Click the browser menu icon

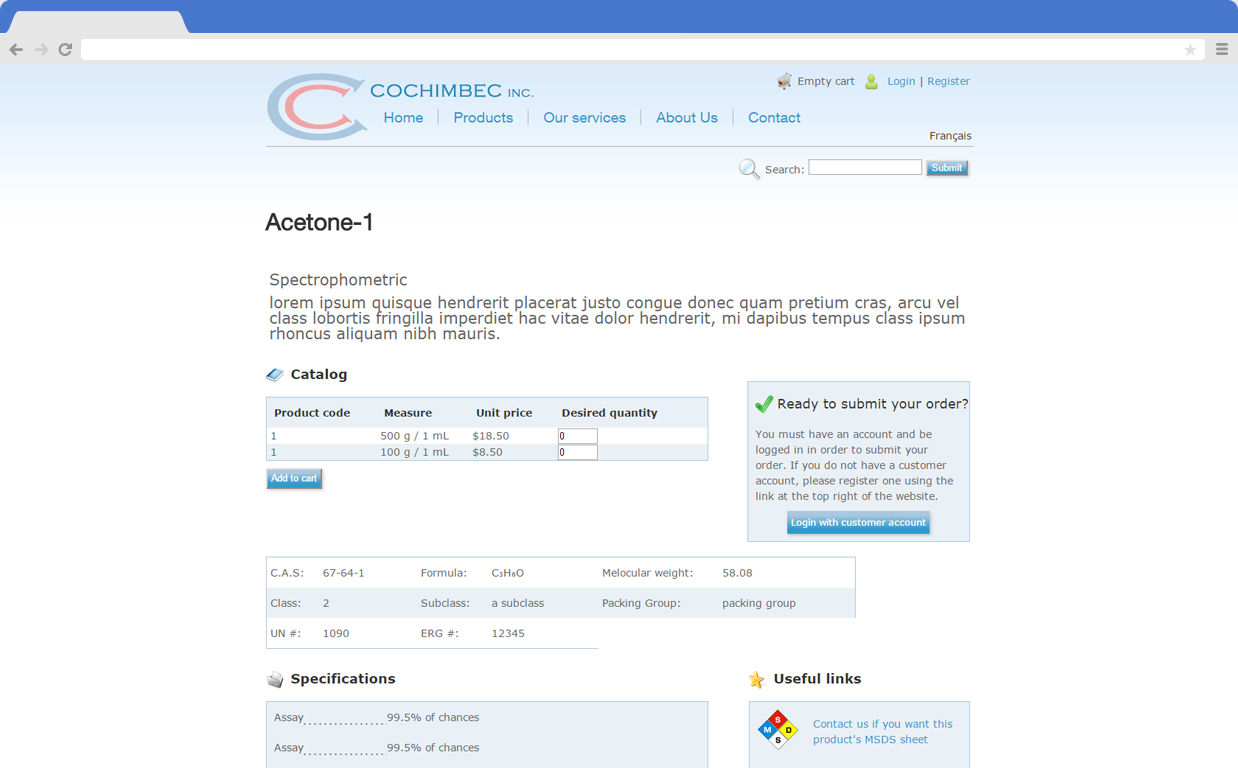click(x=1221, y=48)
